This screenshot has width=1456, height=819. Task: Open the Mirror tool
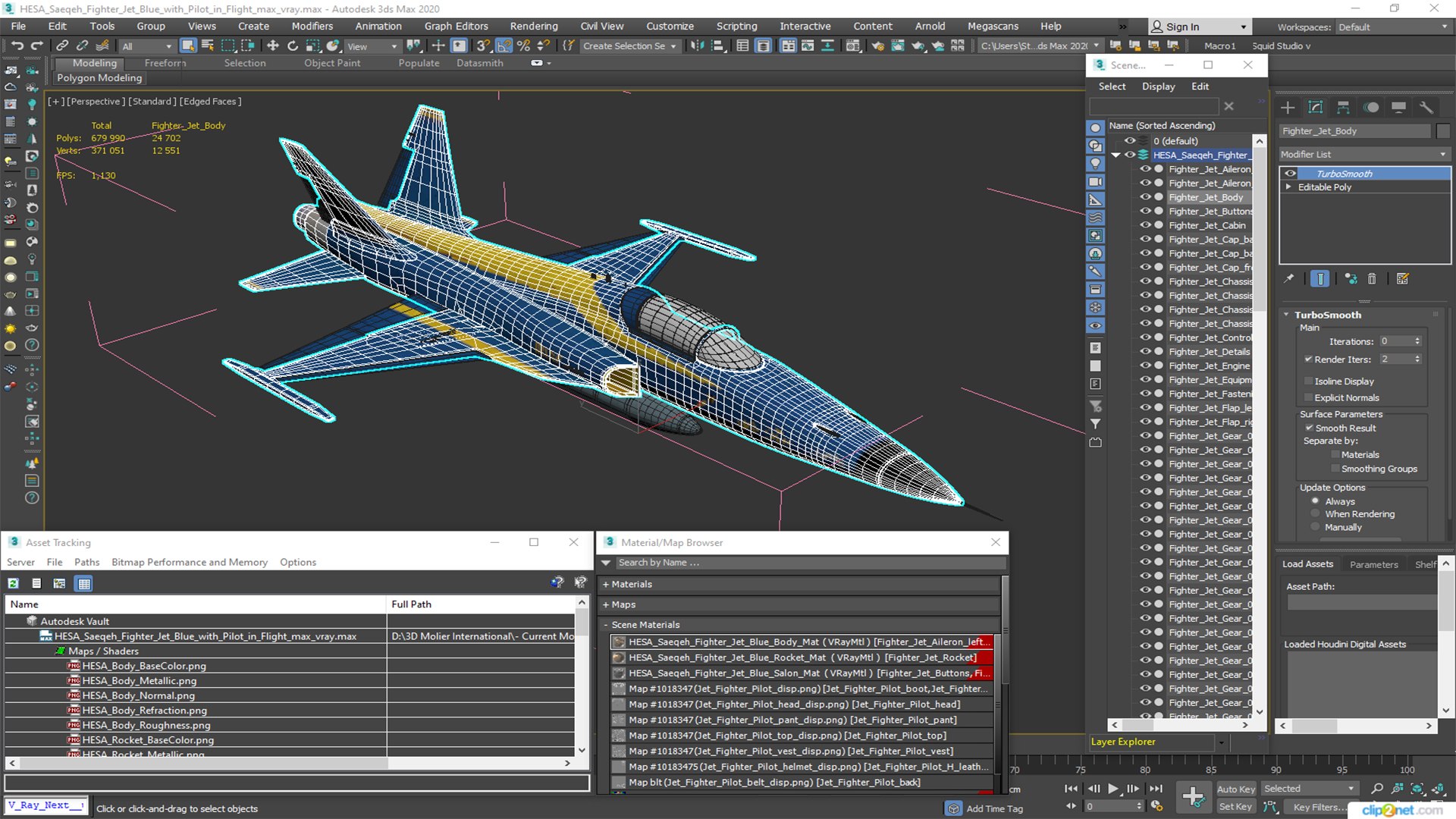pyautogui.click(x=696, y=45)
